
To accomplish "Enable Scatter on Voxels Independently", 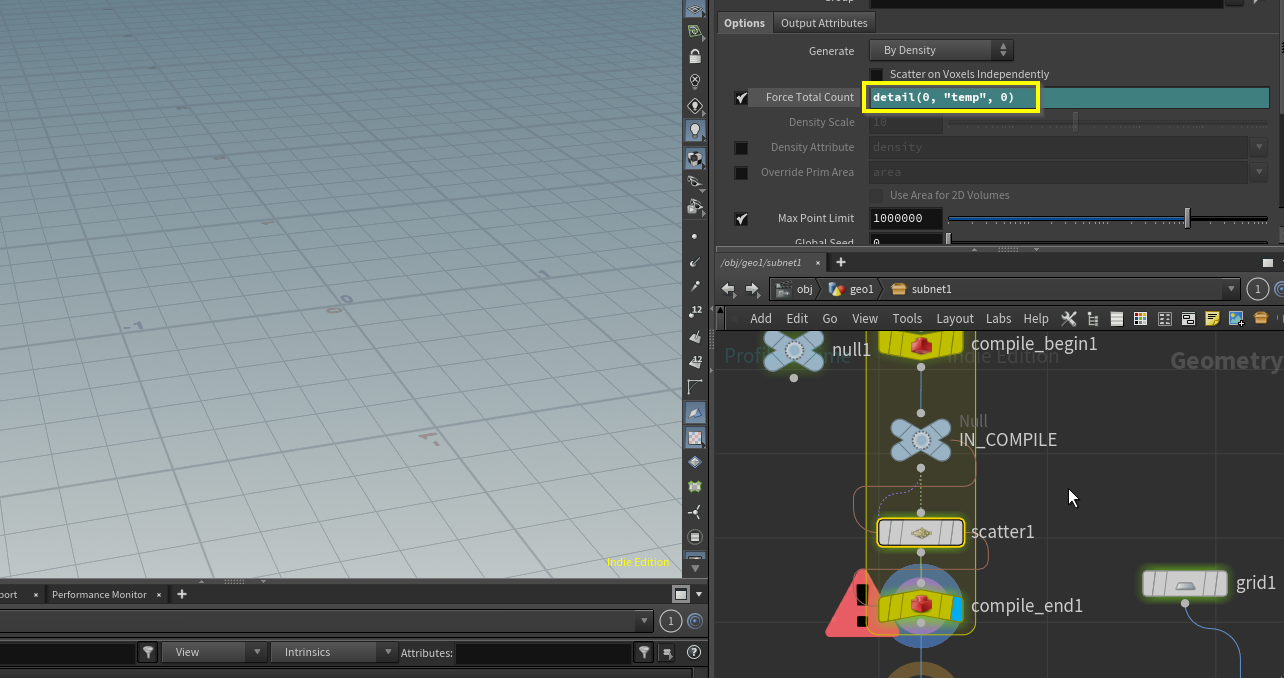I will [877, 75].
